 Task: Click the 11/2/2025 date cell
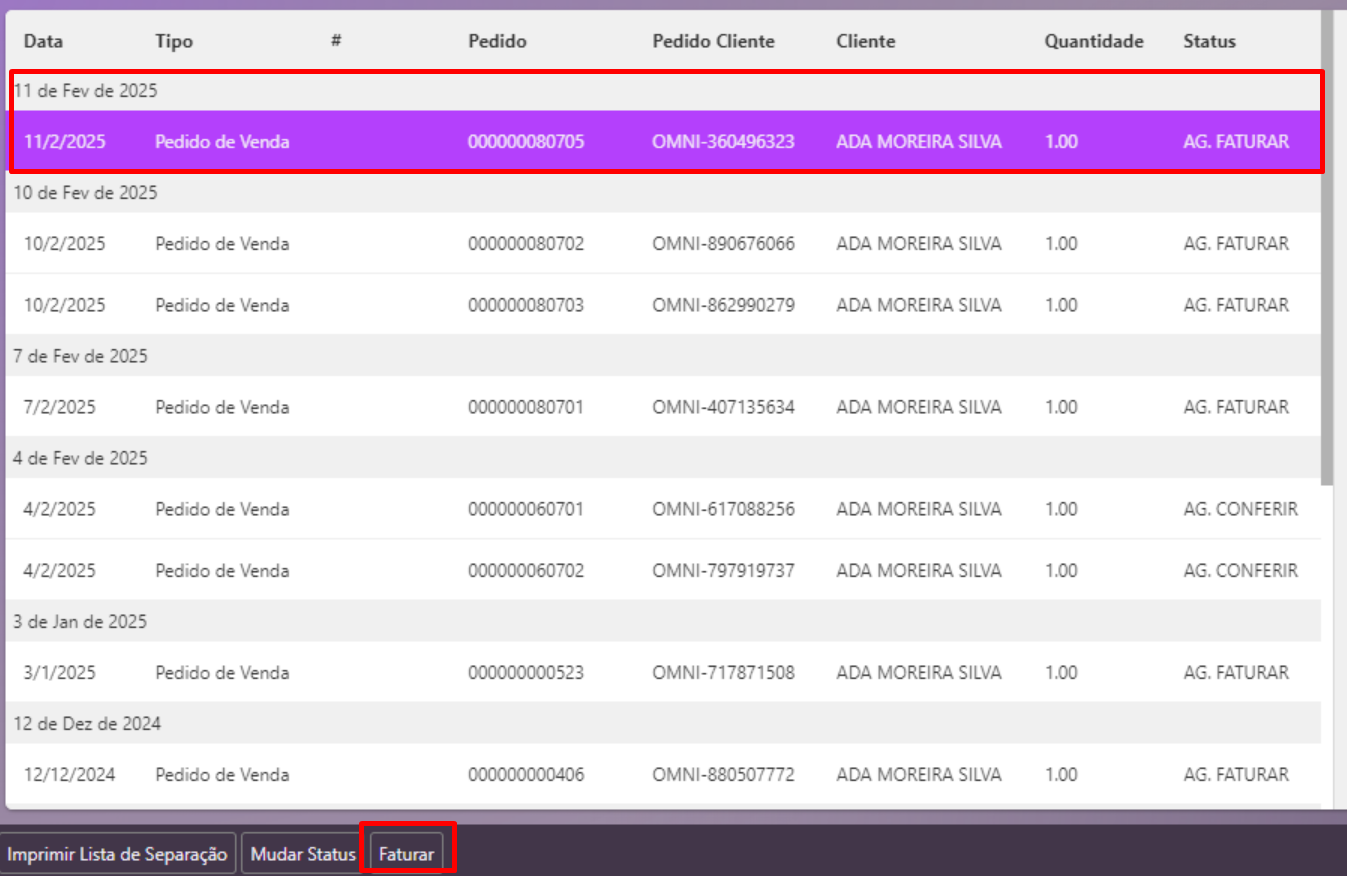(x=64, y=142)
